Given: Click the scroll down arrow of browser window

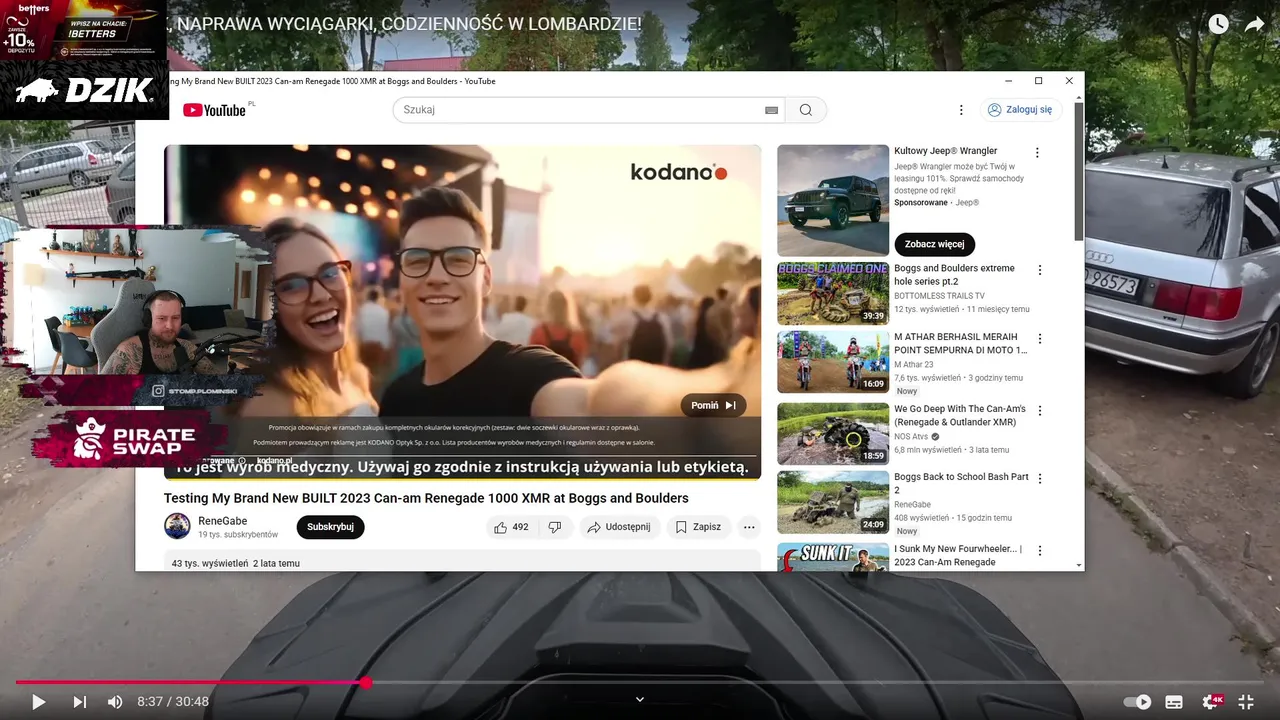Looking at the screenshot, I should tap(1078, 565).
